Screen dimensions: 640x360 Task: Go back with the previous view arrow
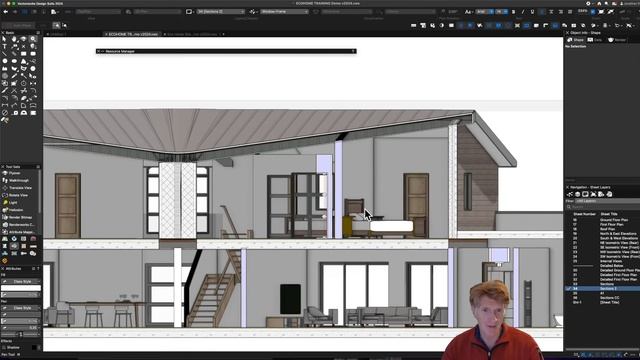5,12
